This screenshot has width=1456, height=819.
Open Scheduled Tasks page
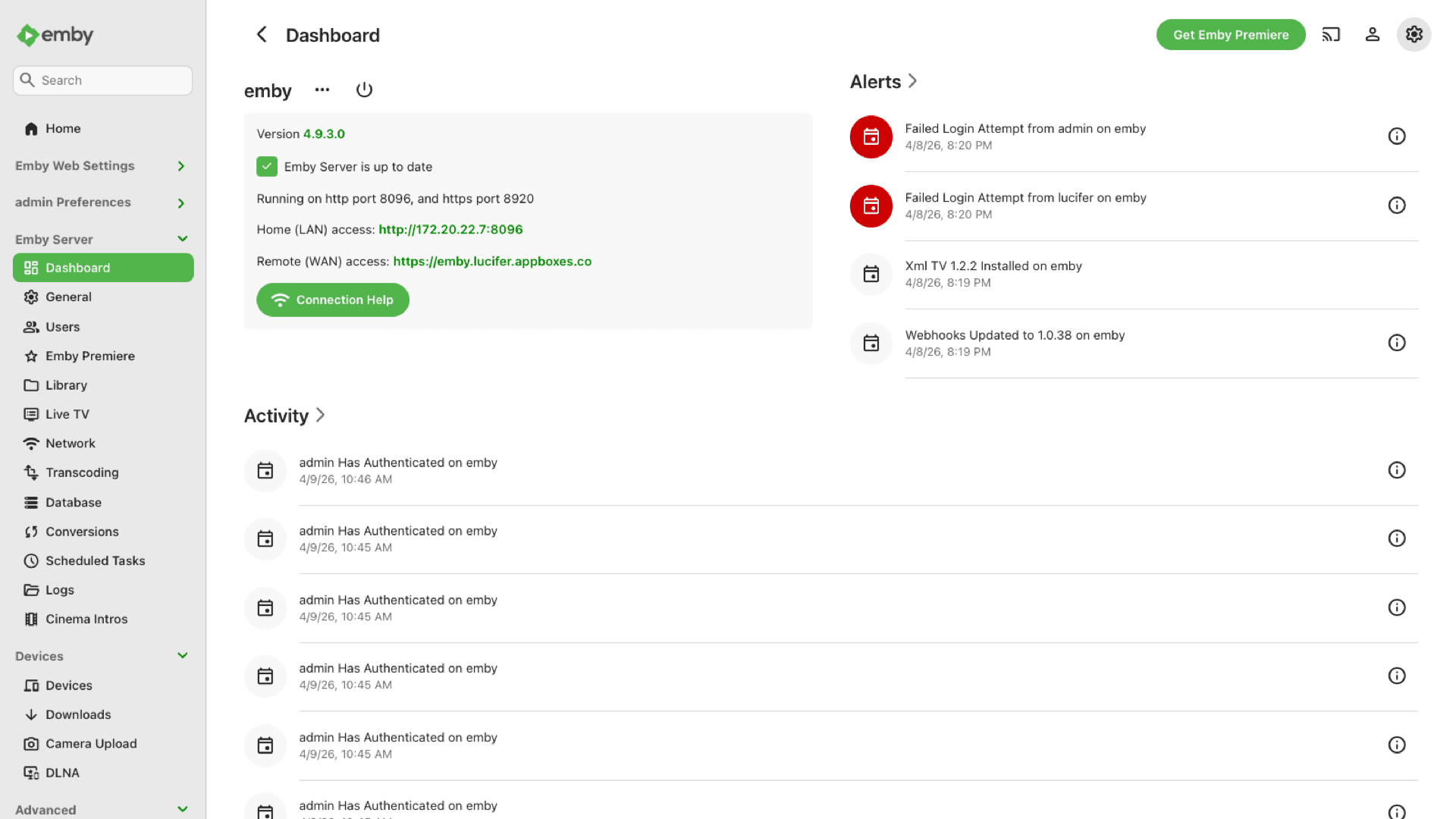click(103, 560)
